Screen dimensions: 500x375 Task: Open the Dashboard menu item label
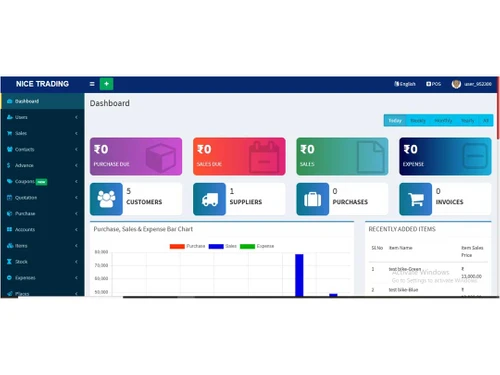[x=27, y=101]
